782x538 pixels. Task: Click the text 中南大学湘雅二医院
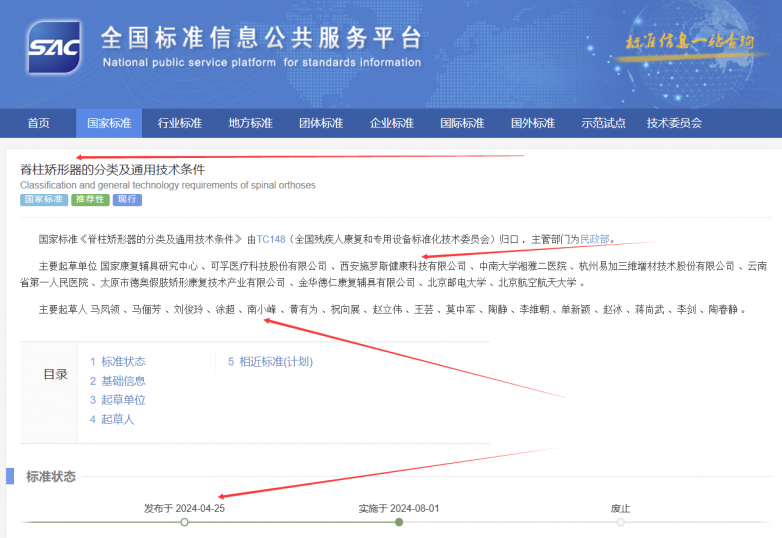(523, 266)
